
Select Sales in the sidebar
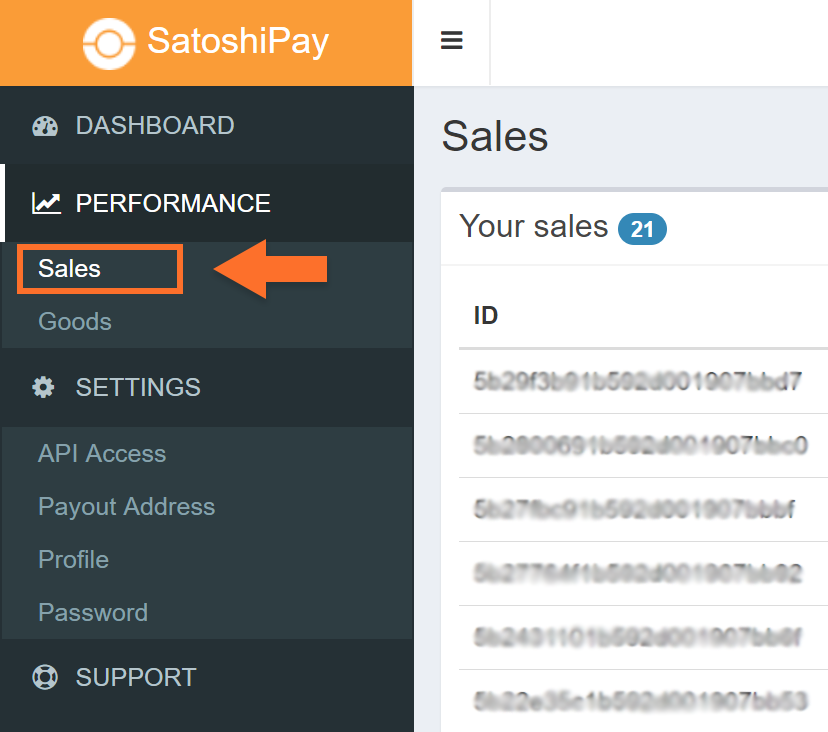pos(70,269)
